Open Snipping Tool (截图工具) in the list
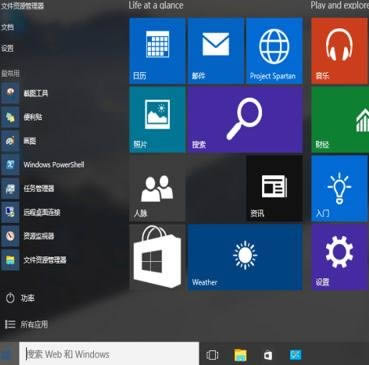The image size is (369, 365). tap(43, 93)
